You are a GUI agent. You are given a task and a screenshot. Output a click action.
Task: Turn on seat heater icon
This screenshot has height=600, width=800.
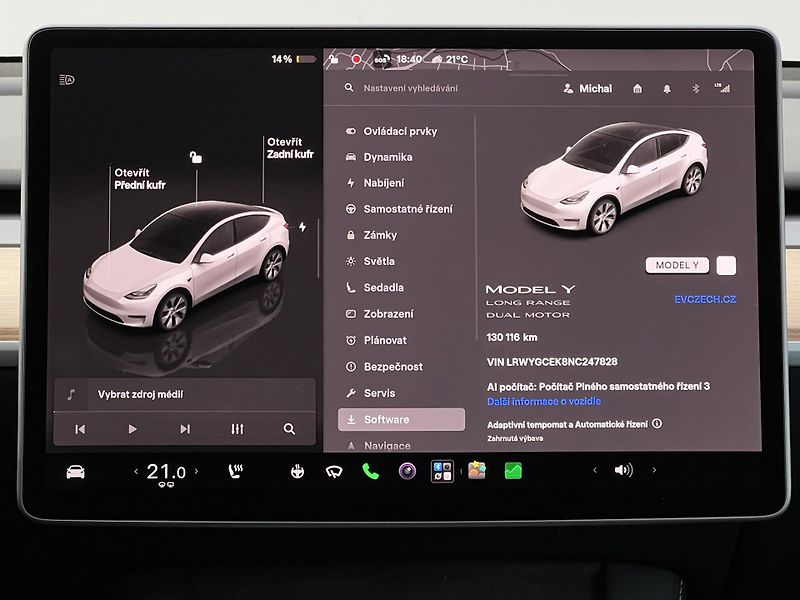[235, 471]
